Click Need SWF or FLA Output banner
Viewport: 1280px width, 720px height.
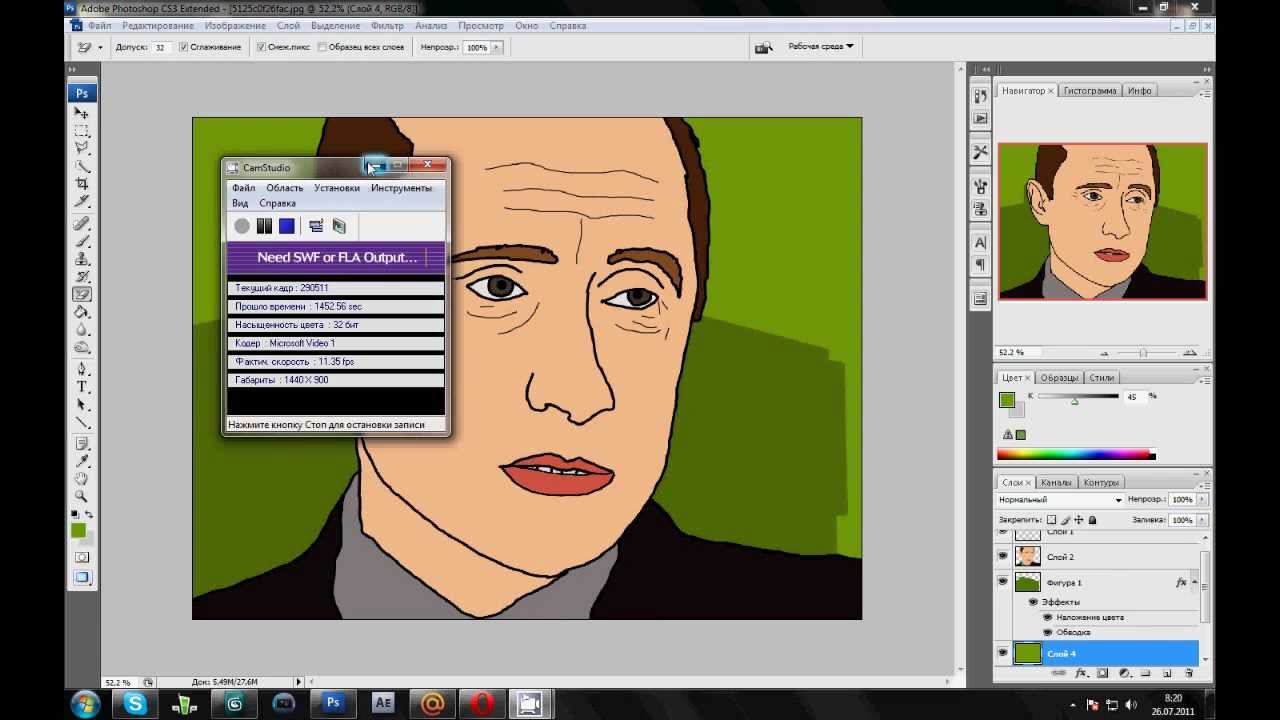click(337, 257)
